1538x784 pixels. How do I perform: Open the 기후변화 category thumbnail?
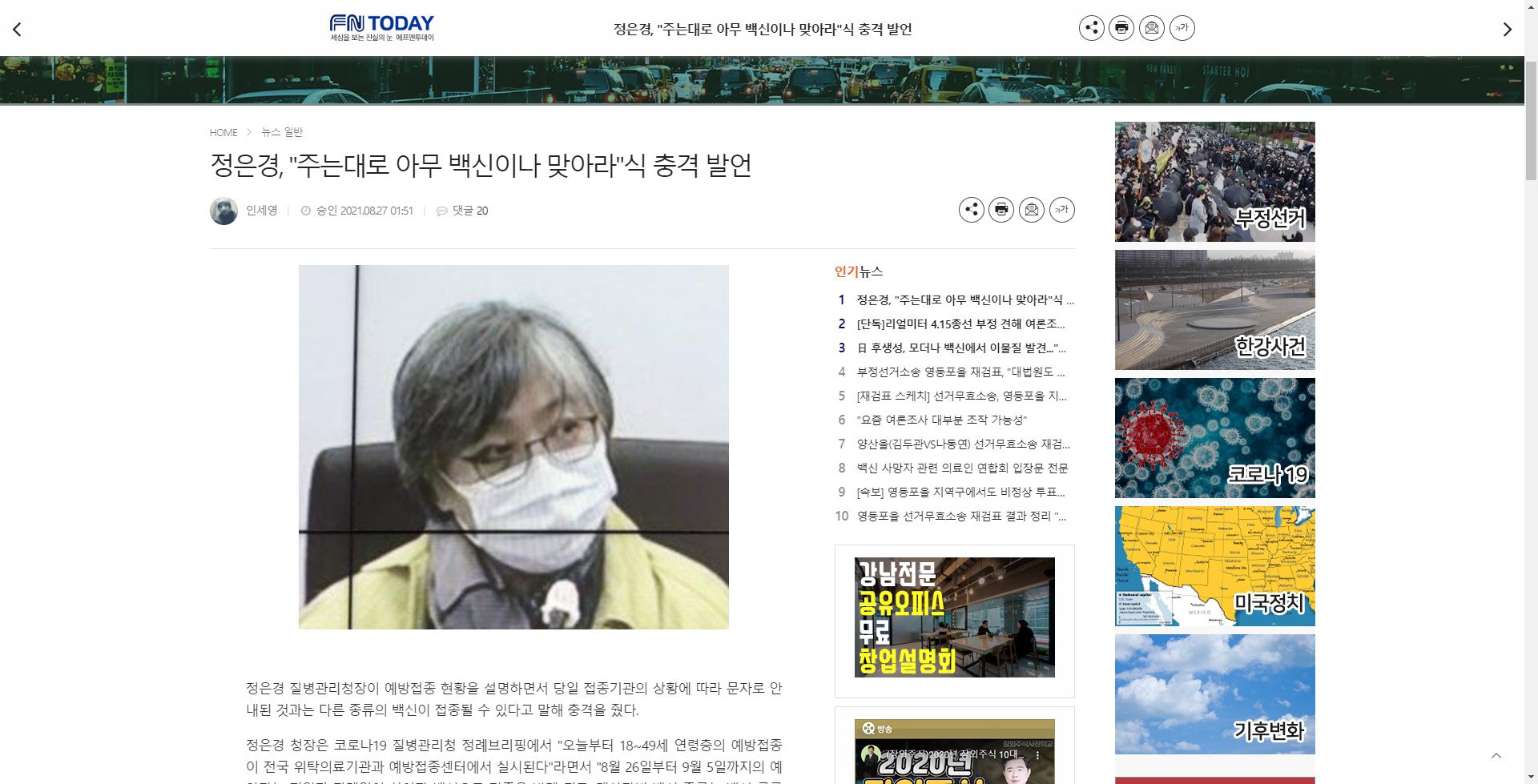click(x=1214, y=694)
